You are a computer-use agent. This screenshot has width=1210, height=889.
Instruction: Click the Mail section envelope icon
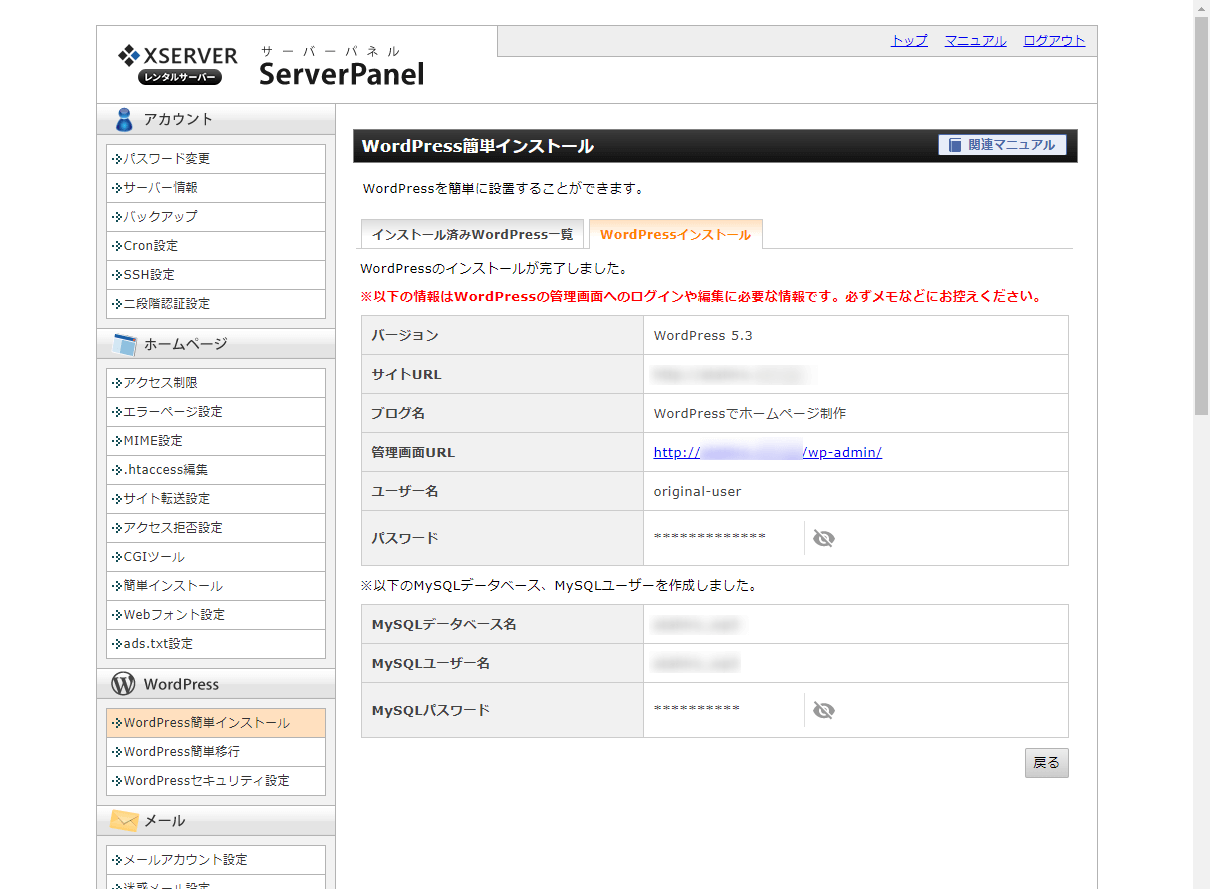click(x=124, y=821)
